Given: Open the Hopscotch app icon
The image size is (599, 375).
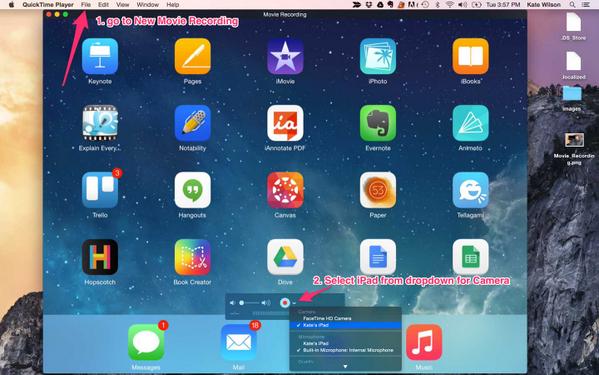Looking at the screenshot, I should coord(100,257).
